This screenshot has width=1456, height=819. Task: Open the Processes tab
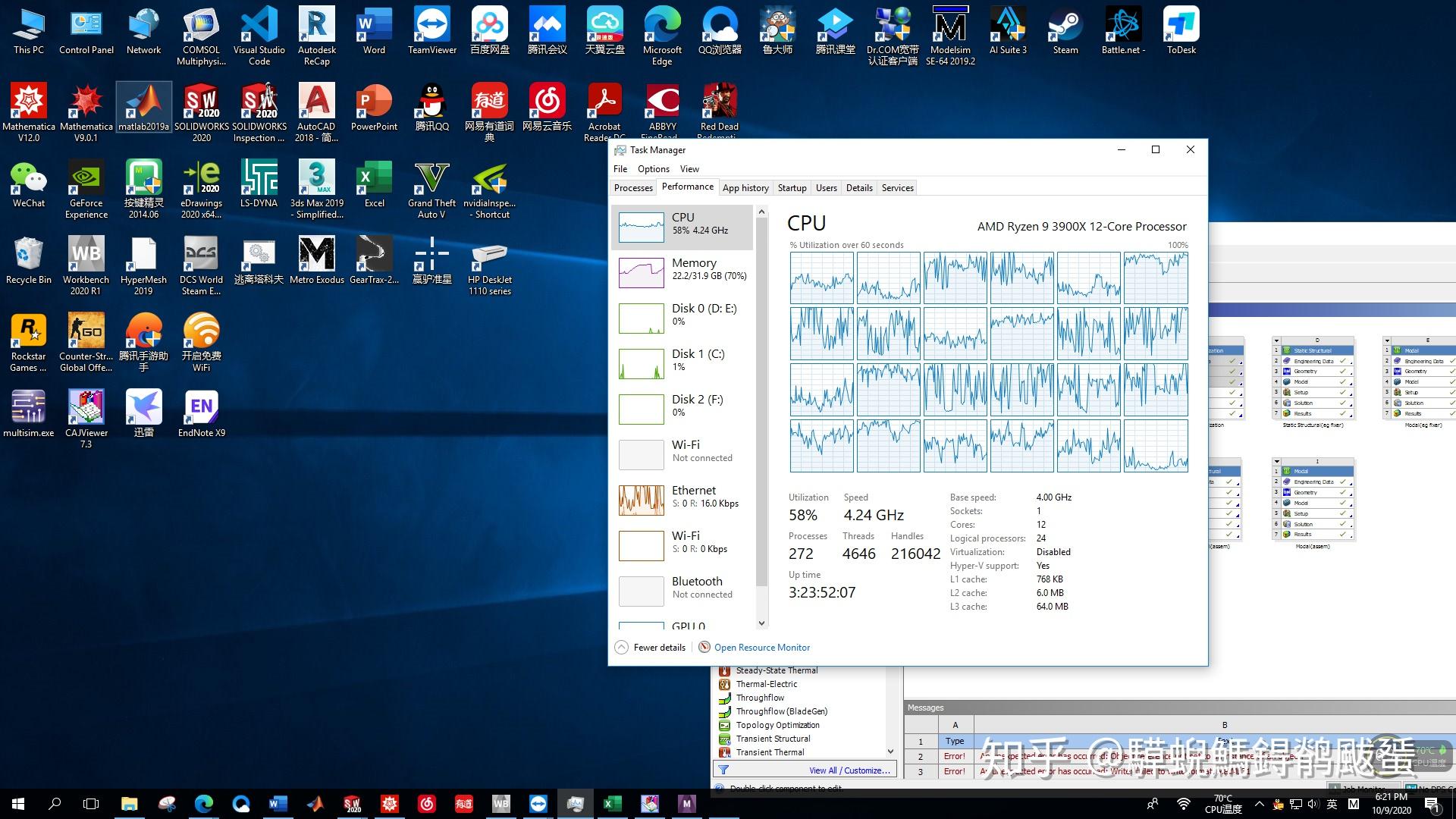[x=633, y=188]
